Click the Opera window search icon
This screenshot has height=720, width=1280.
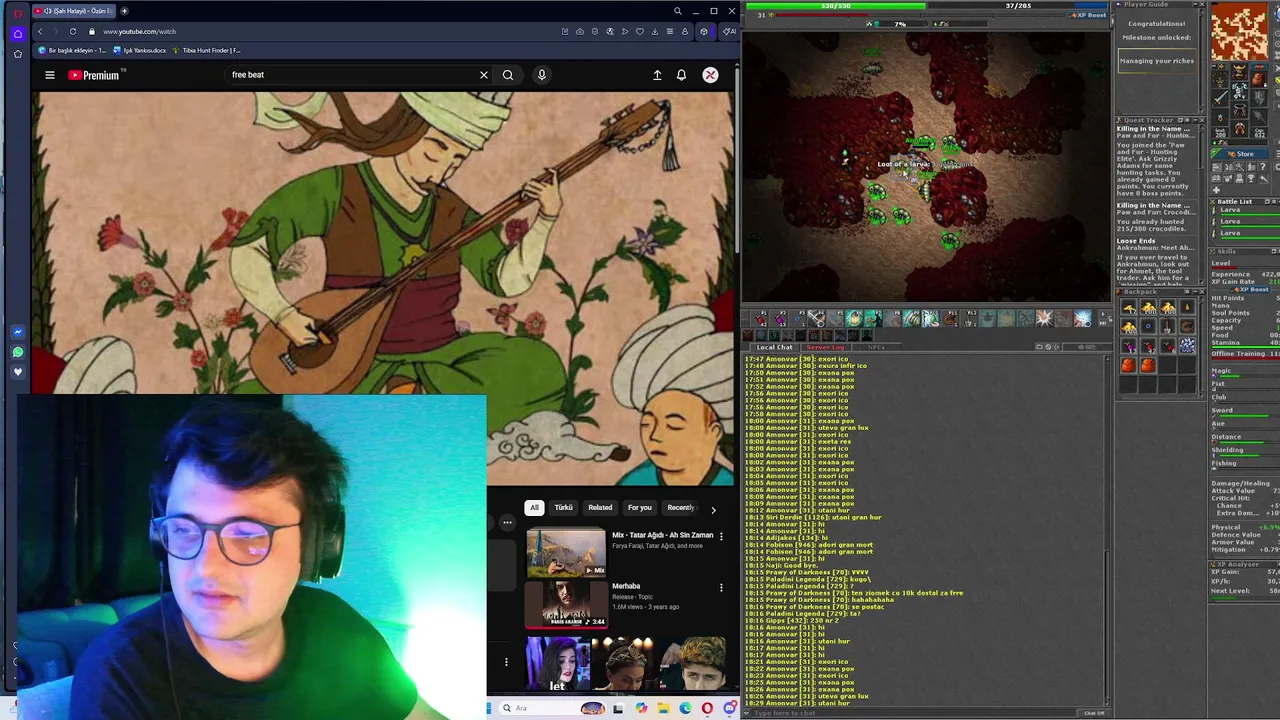coord(677,11)
